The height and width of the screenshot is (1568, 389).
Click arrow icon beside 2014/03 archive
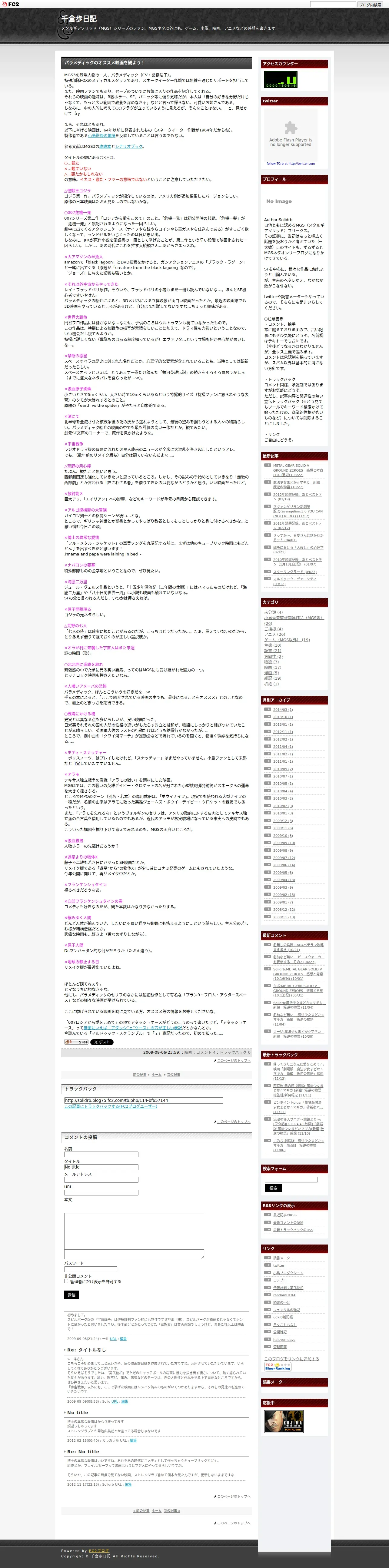(x=267, y=709)
